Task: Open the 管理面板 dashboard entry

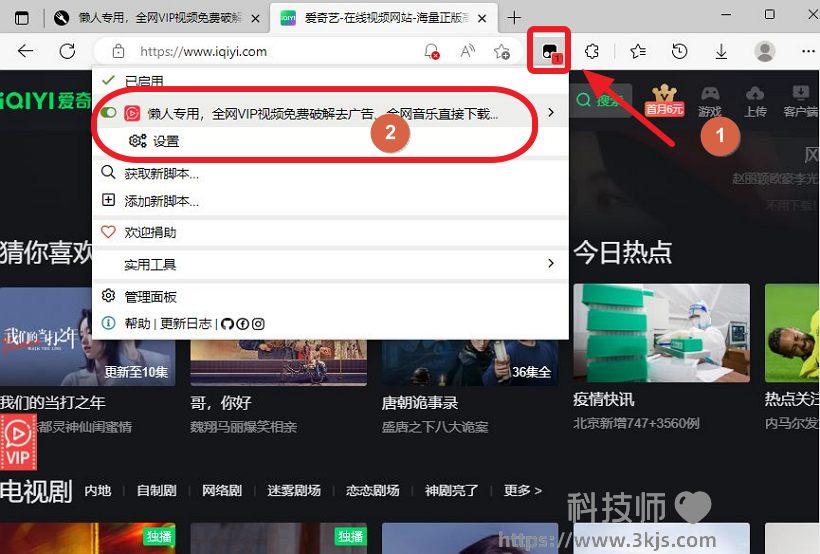Action: (x=330, y=297)
